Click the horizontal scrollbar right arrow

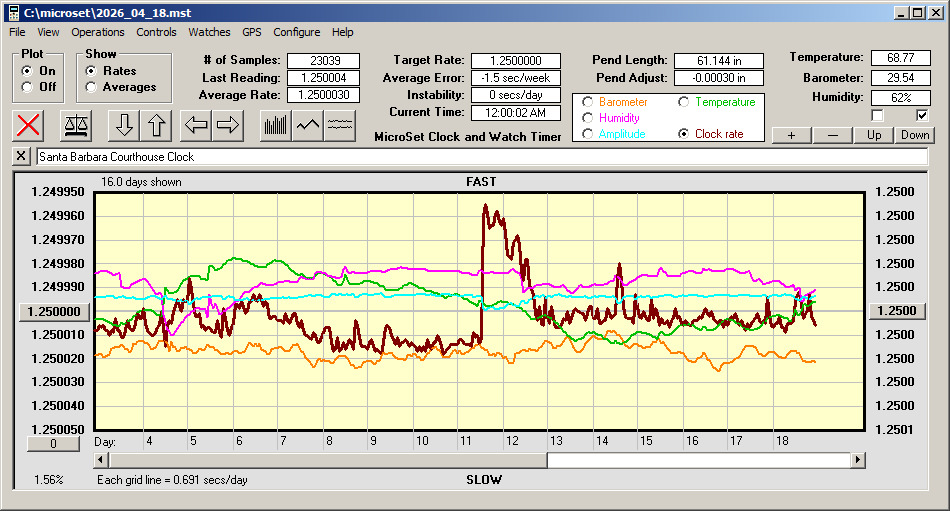coord(858,460)
